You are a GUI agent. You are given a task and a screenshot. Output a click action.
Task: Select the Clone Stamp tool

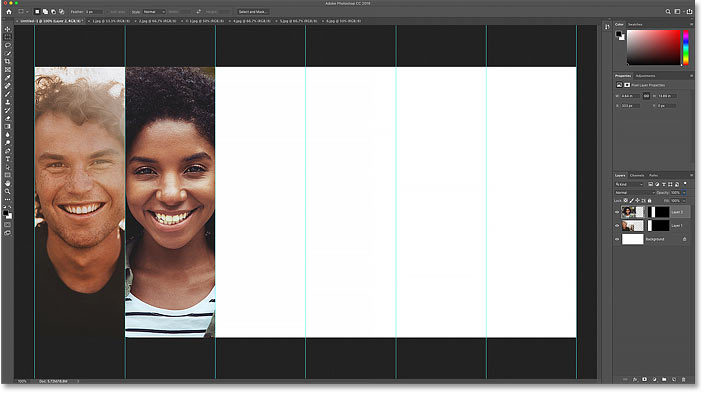point(8,102)
